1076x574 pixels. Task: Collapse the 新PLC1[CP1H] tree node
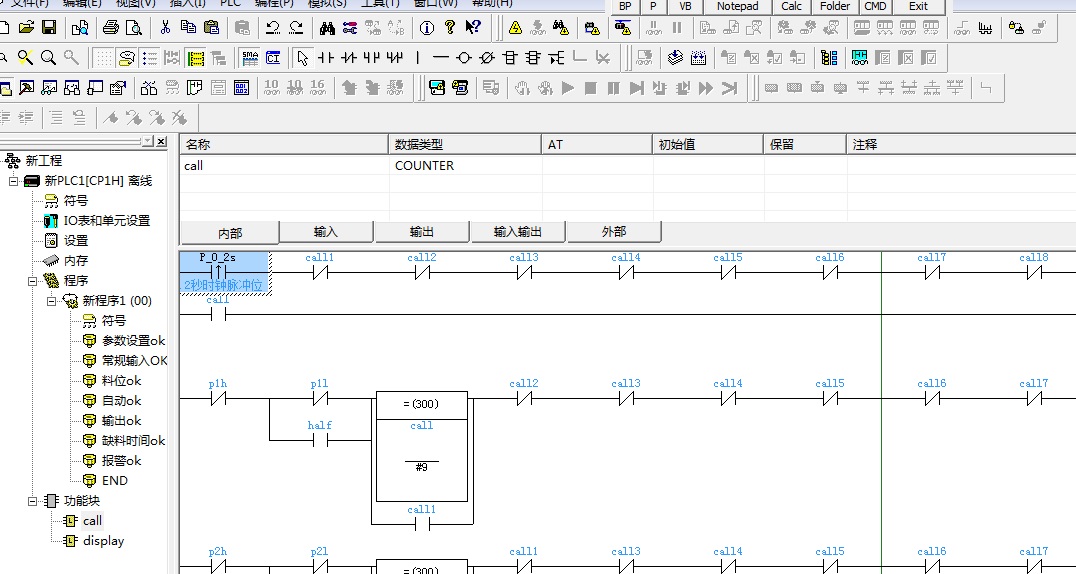[x=14, y=181]
